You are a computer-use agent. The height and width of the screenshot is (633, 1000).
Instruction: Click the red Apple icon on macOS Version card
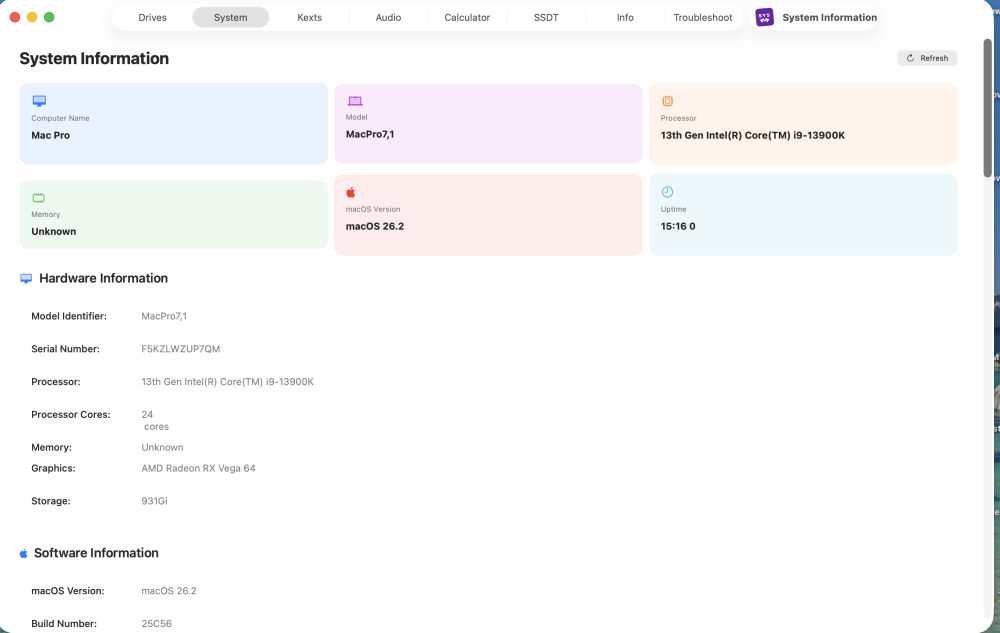tap(351, 192)
